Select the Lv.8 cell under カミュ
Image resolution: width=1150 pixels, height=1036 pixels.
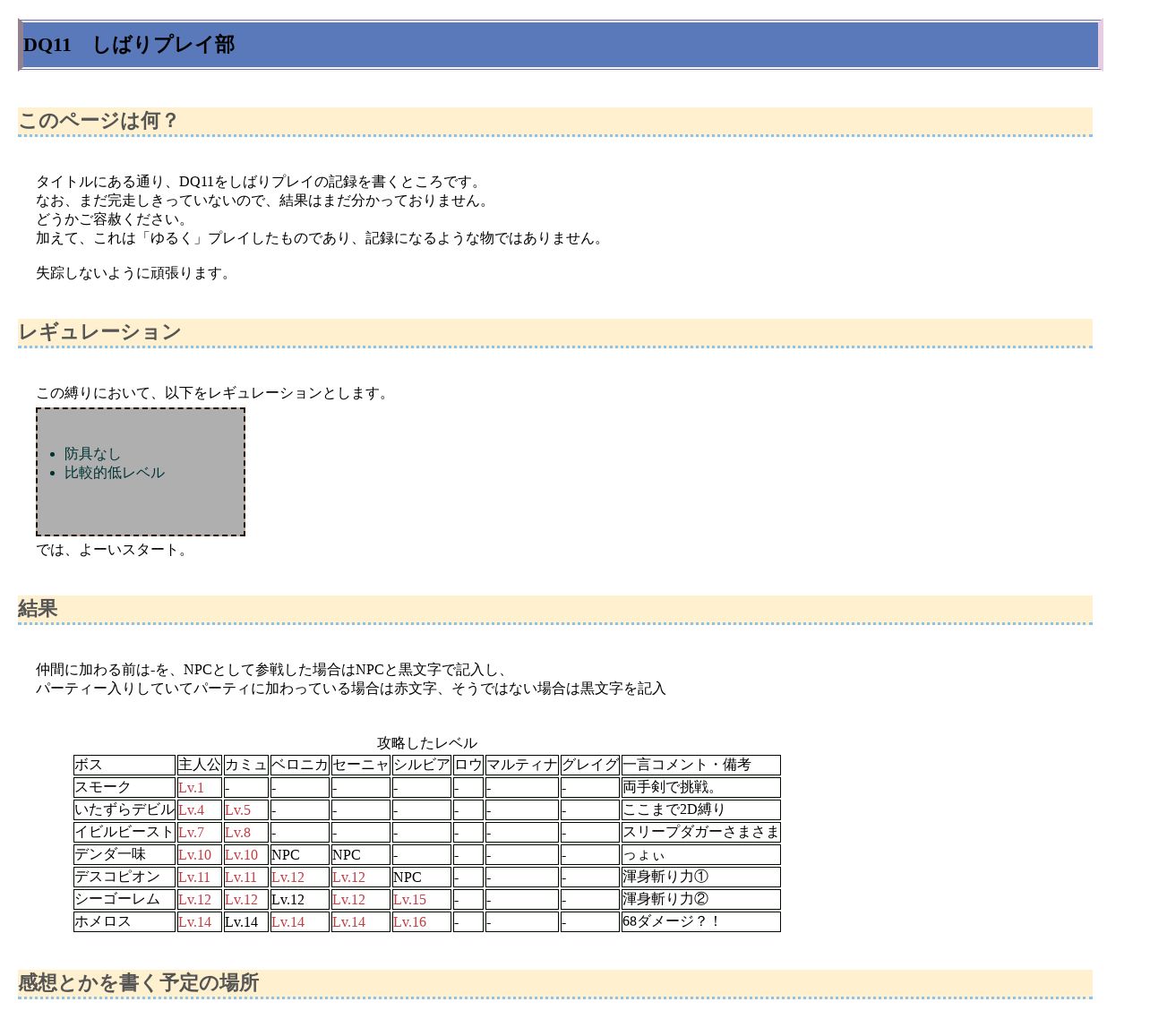(246, 832)
